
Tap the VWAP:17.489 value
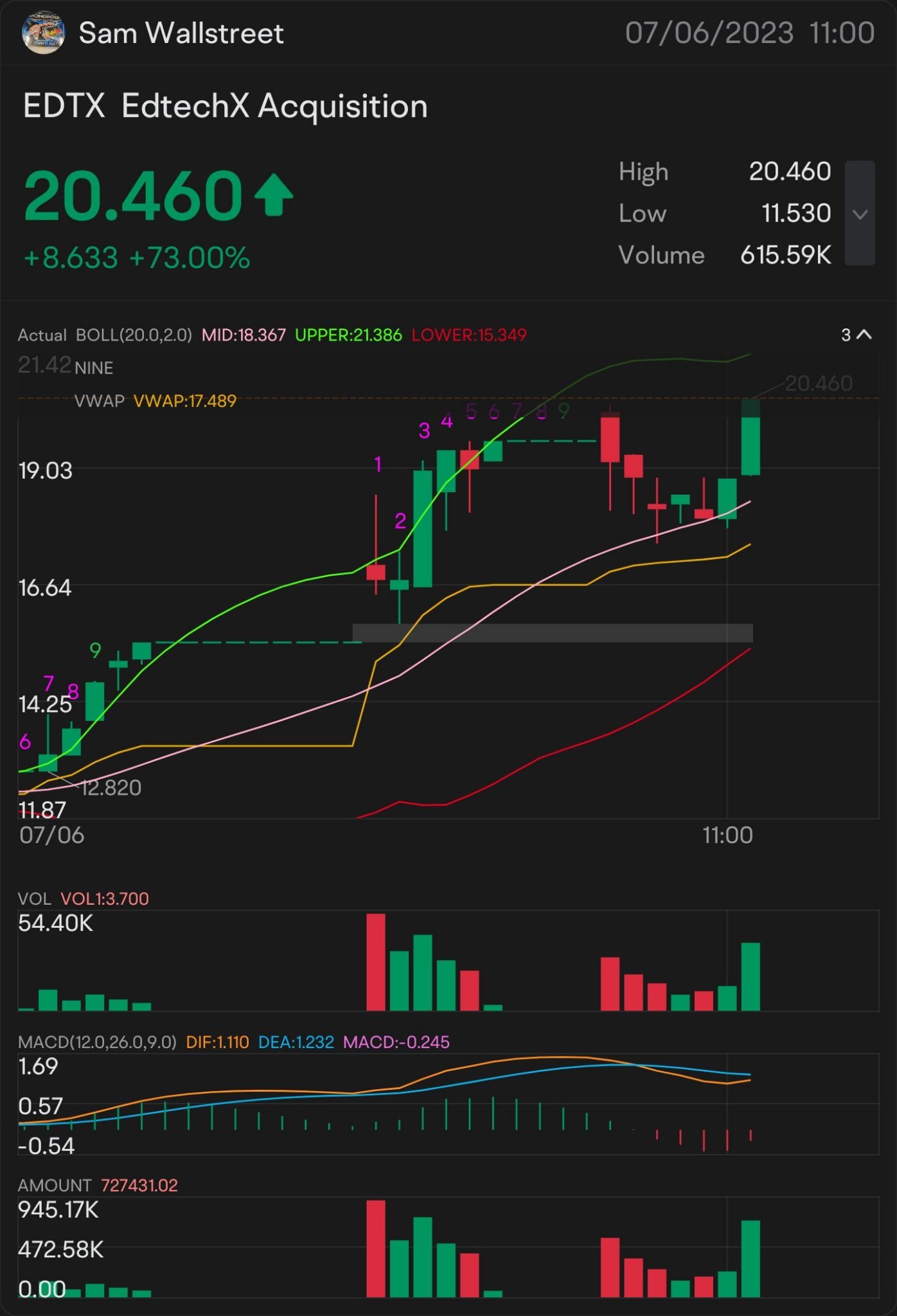pyautogui.click(x=185, y=401)
